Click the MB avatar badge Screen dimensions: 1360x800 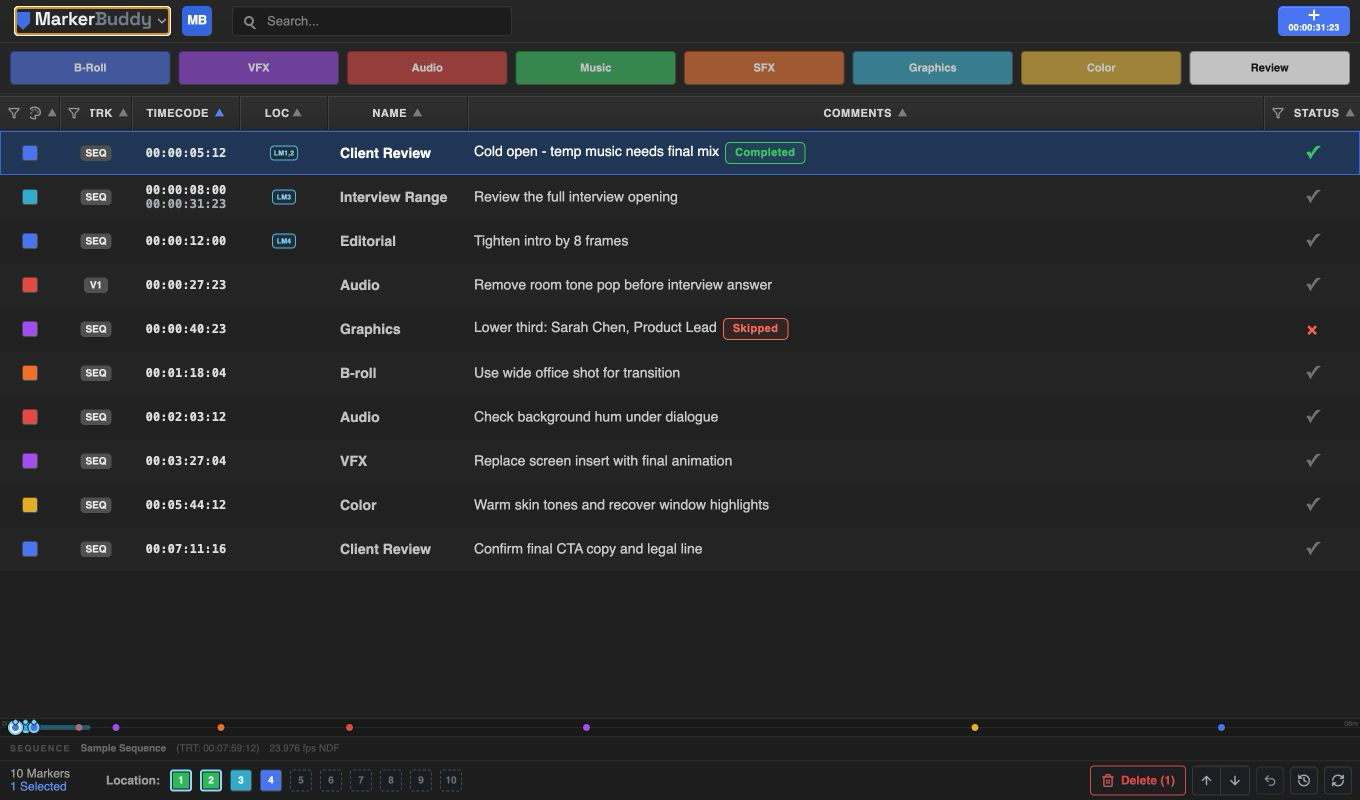point(197,20)
